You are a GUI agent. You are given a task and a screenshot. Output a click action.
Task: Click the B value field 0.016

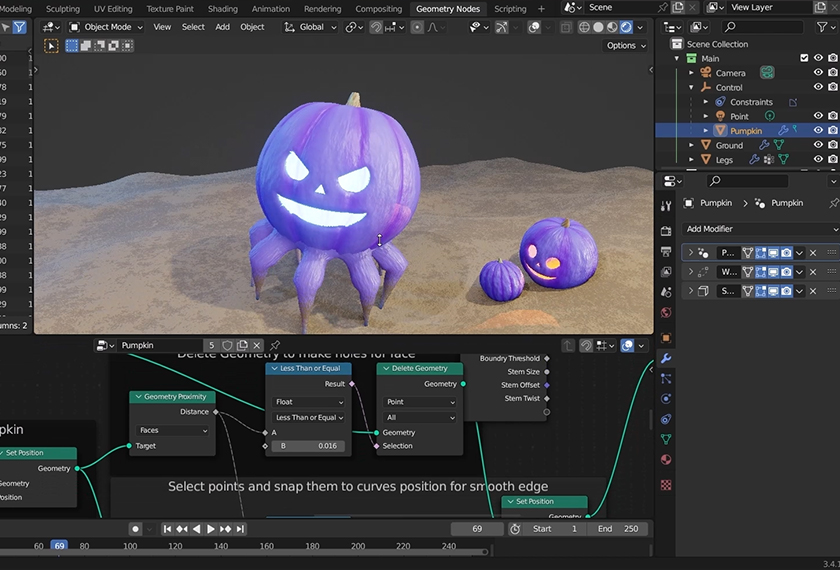(x=306, y=446)
